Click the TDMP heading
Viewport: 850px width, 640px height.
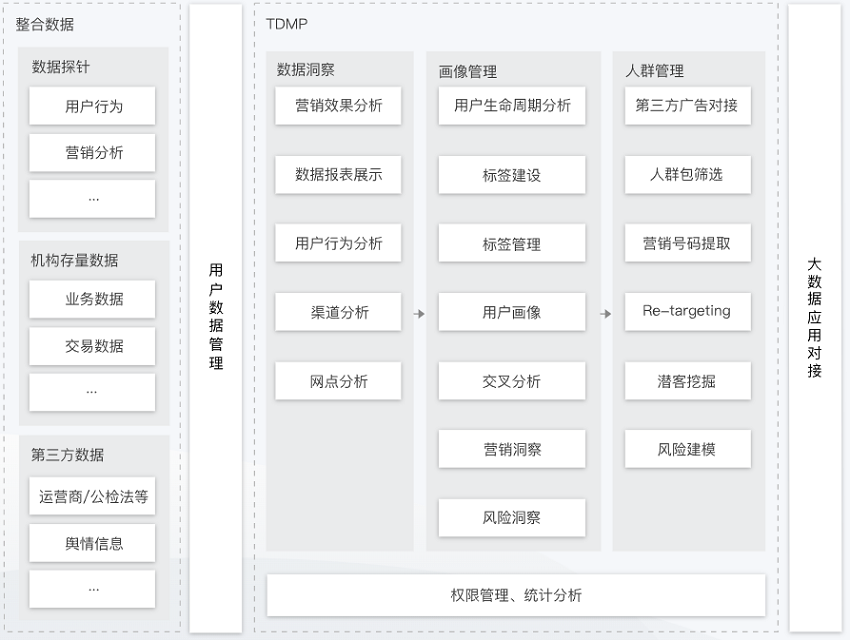(287, 24)
